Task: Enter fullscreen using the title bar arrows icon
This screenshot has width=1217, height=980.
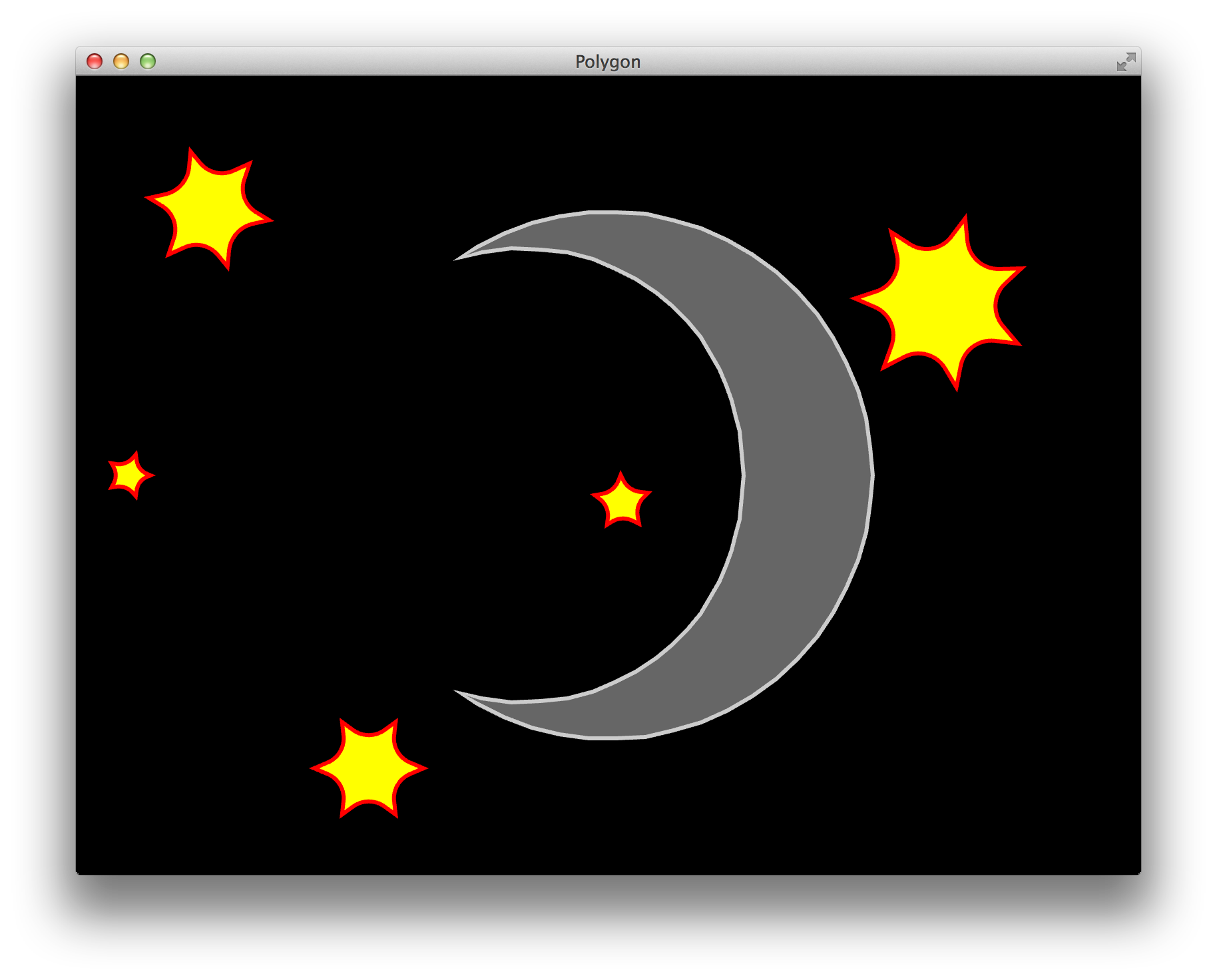Action: click(x=1125, y=62)
